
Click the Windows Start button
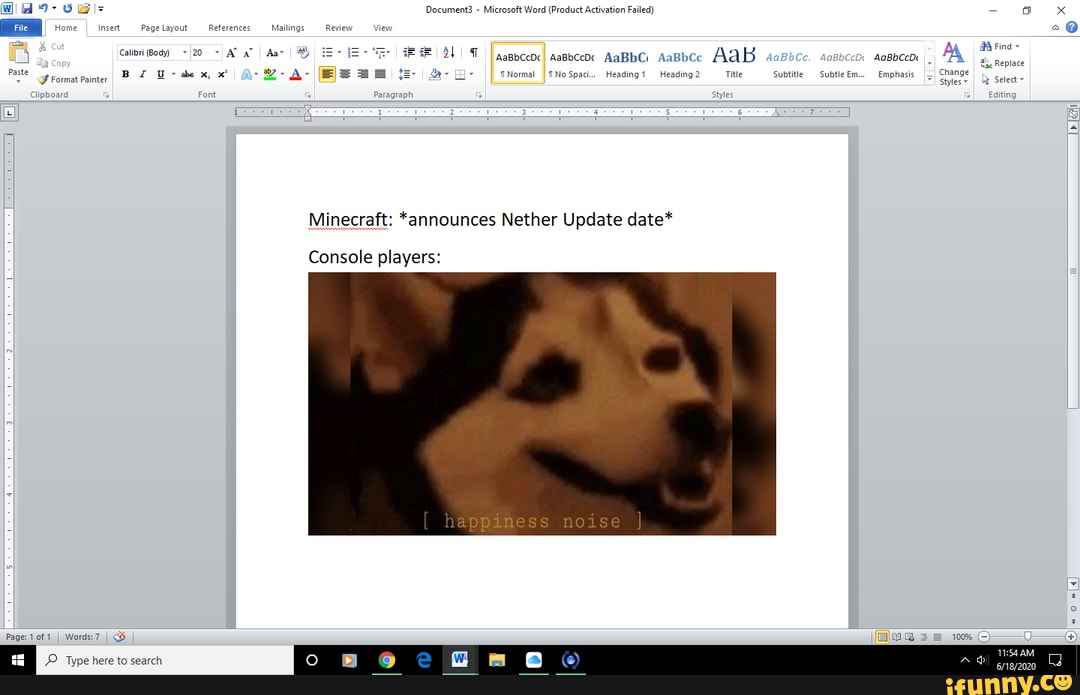tap(18, 660)
